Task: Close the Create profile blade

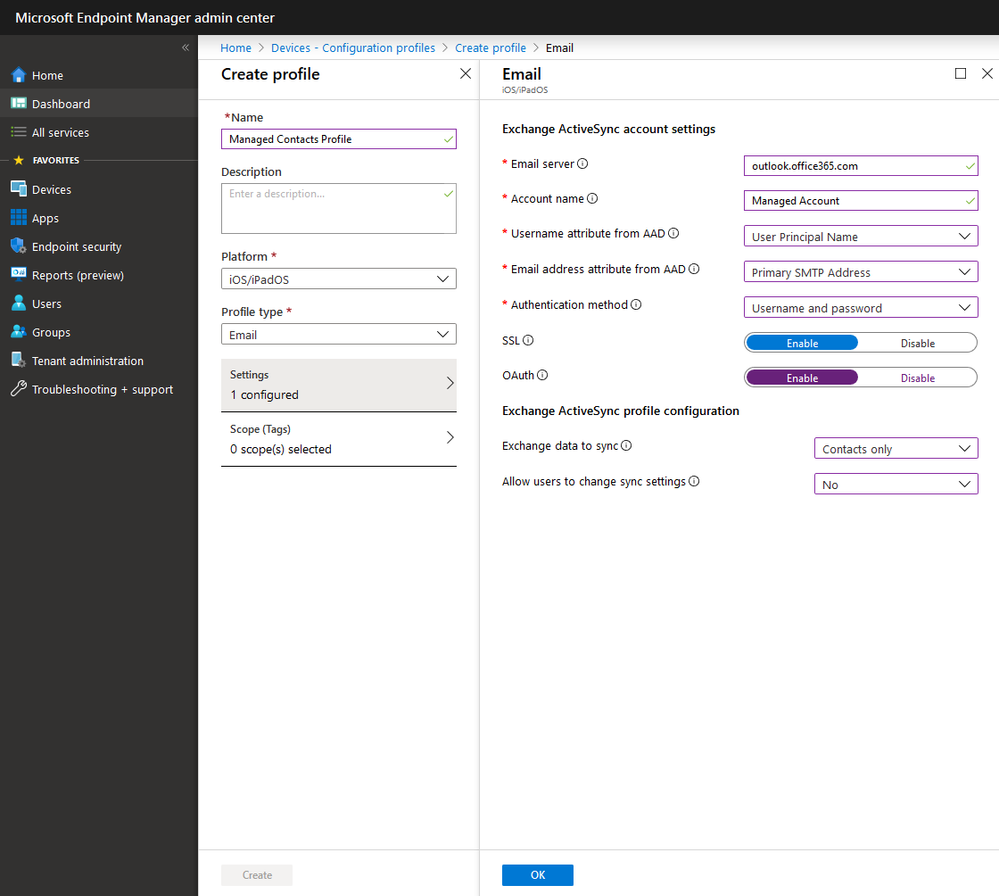Action: point(466,73)
